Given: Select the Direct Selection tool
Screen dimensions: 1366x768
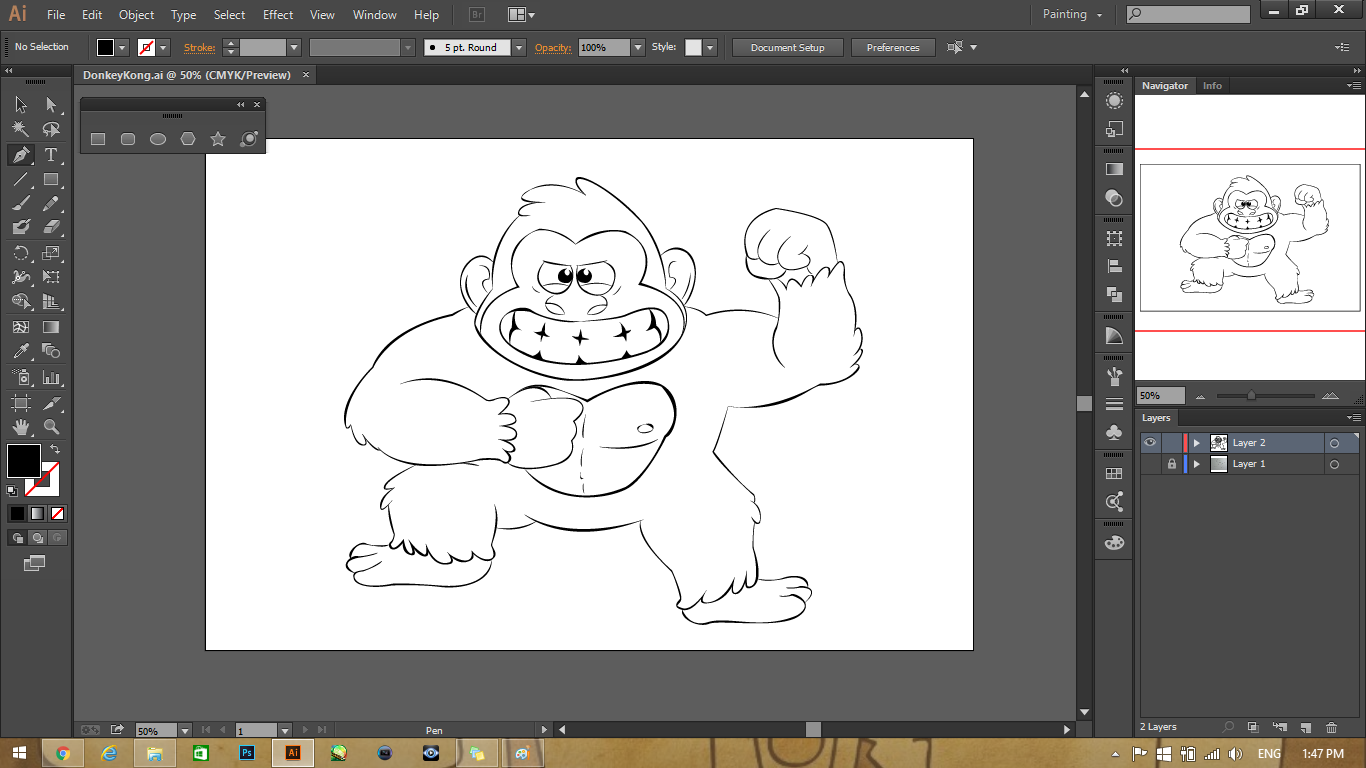Looking at the screenshot, I should 51,104.
